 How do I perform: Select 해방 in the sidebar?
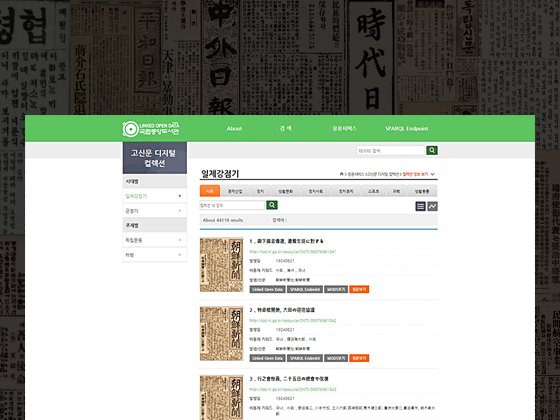point(155,255)
